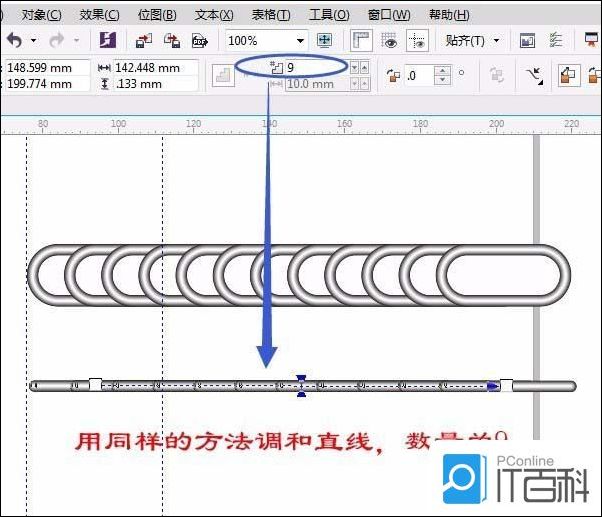602x517 pixels.
Task: Click the Y position field 199.774 mm
Action: tap(46, 84)
